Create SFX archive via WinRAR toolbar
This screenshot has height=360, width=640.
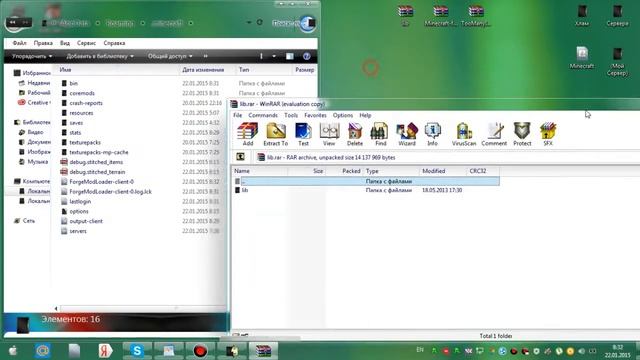click(548, 134)
